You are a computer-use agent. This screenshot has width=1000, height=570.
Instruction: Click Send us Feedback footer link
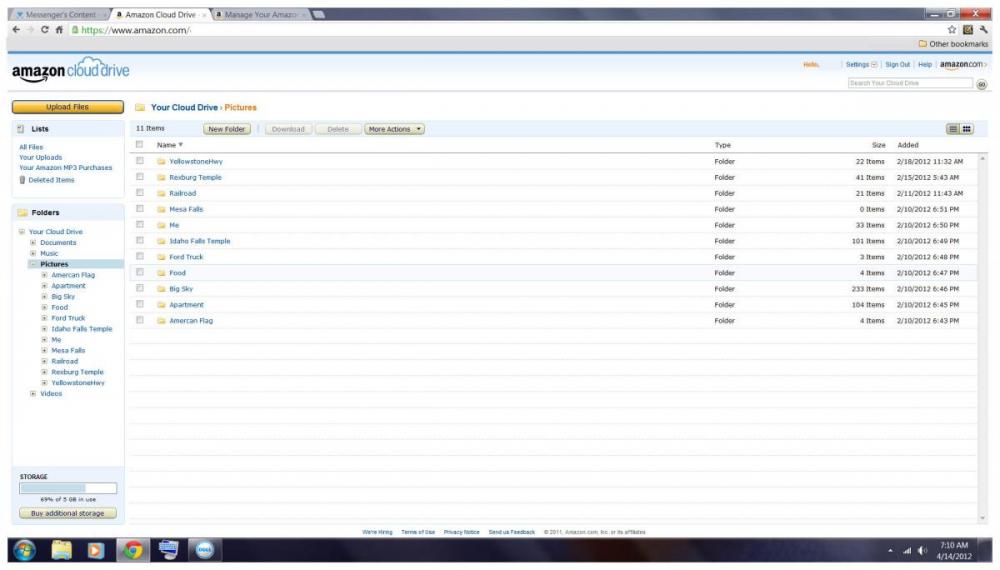(511, 532)
